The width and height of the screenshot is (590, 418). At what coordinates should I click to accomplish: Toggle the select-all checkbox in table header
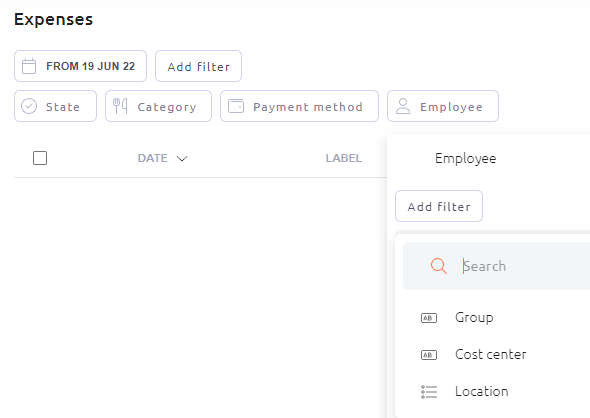point(40,158)
